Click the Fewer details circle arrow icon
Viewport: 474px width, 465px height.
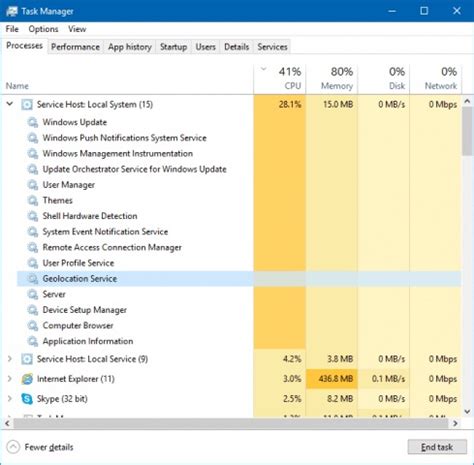click(x=13, y=447)
